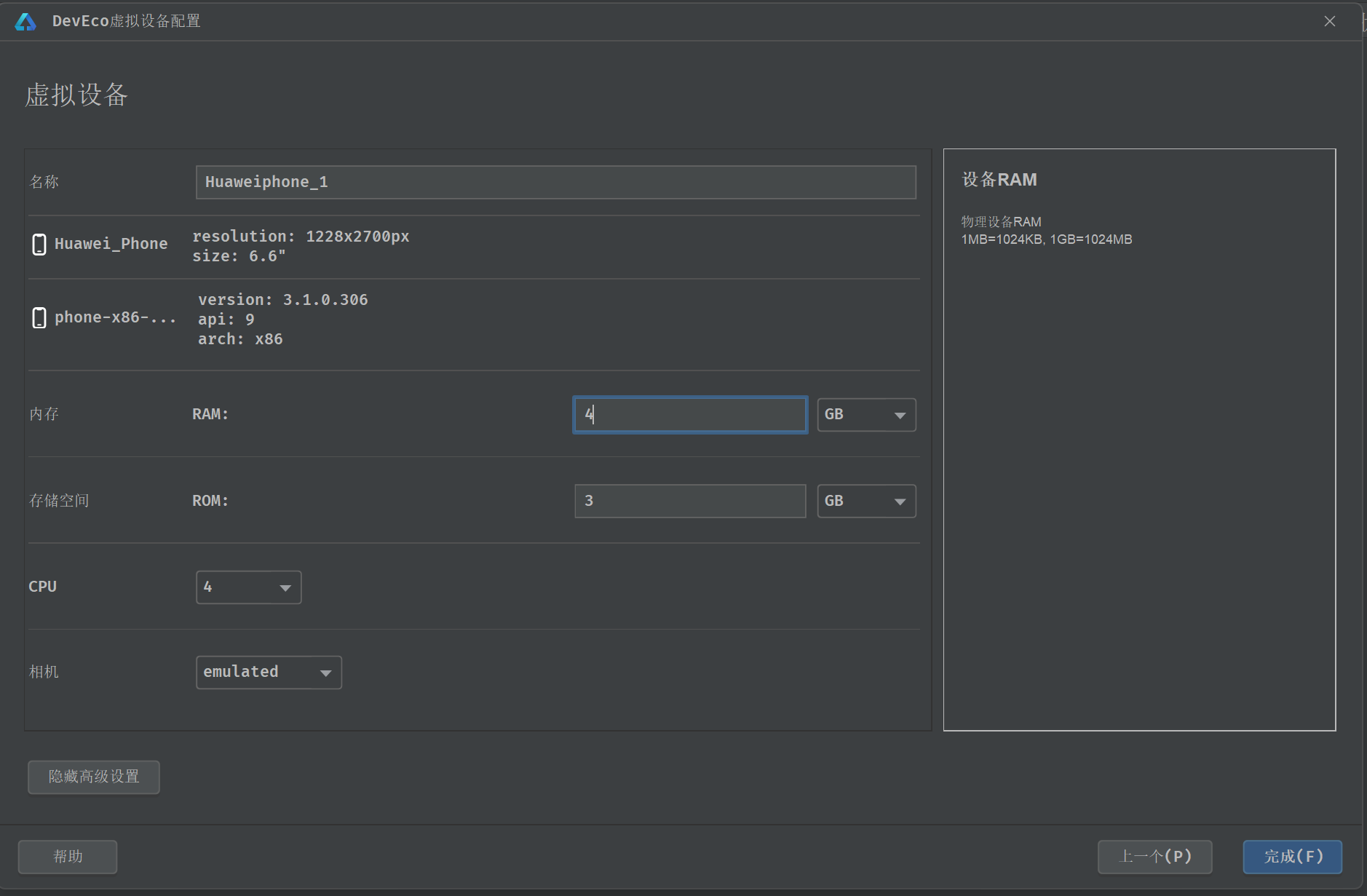
Task: Click the 相机 camera label
Action: click(44, 672)
